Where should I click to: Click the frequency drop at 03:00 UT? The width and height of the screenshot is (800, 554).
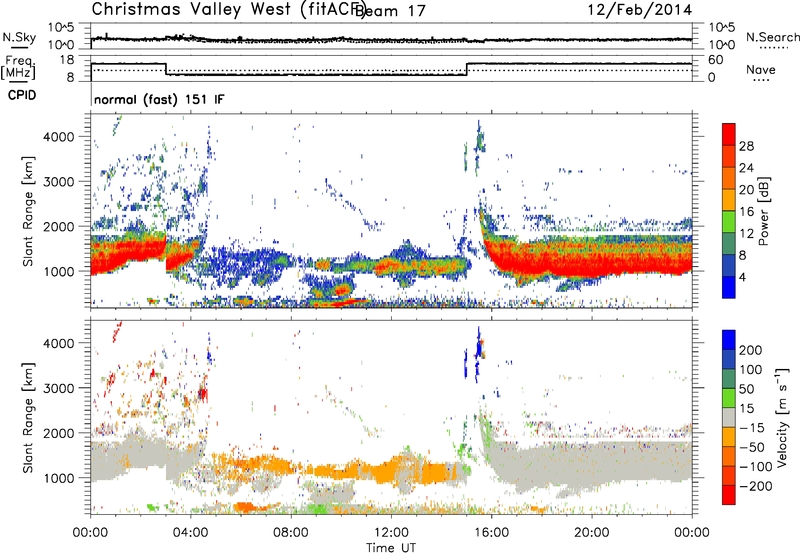tap(166, 69)
